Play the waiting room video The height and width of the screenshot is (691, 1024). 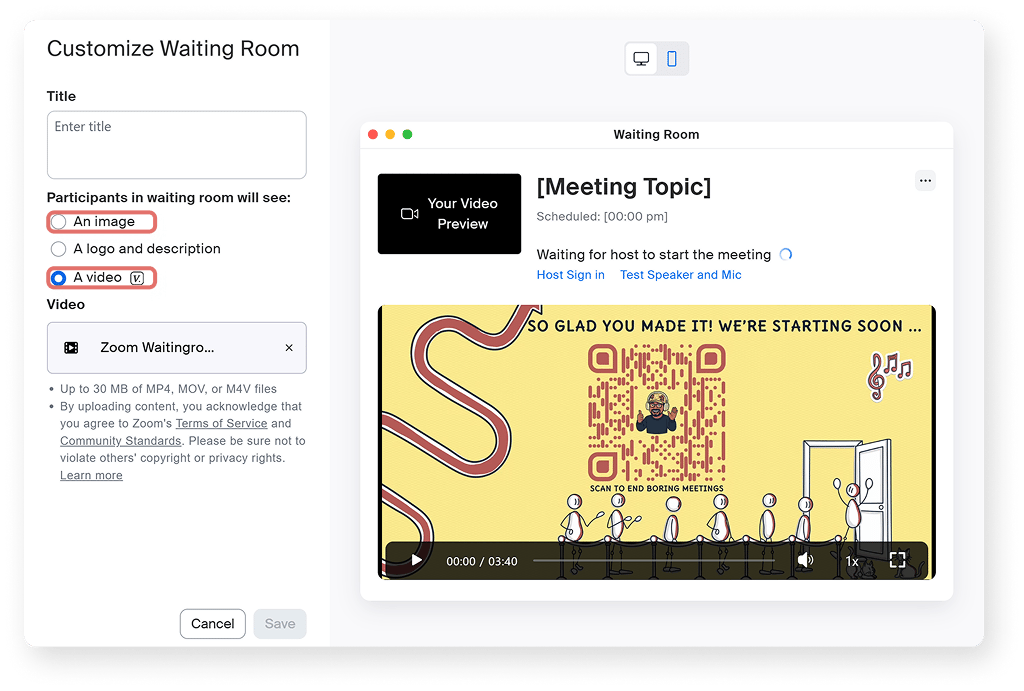tap(416, 560)
